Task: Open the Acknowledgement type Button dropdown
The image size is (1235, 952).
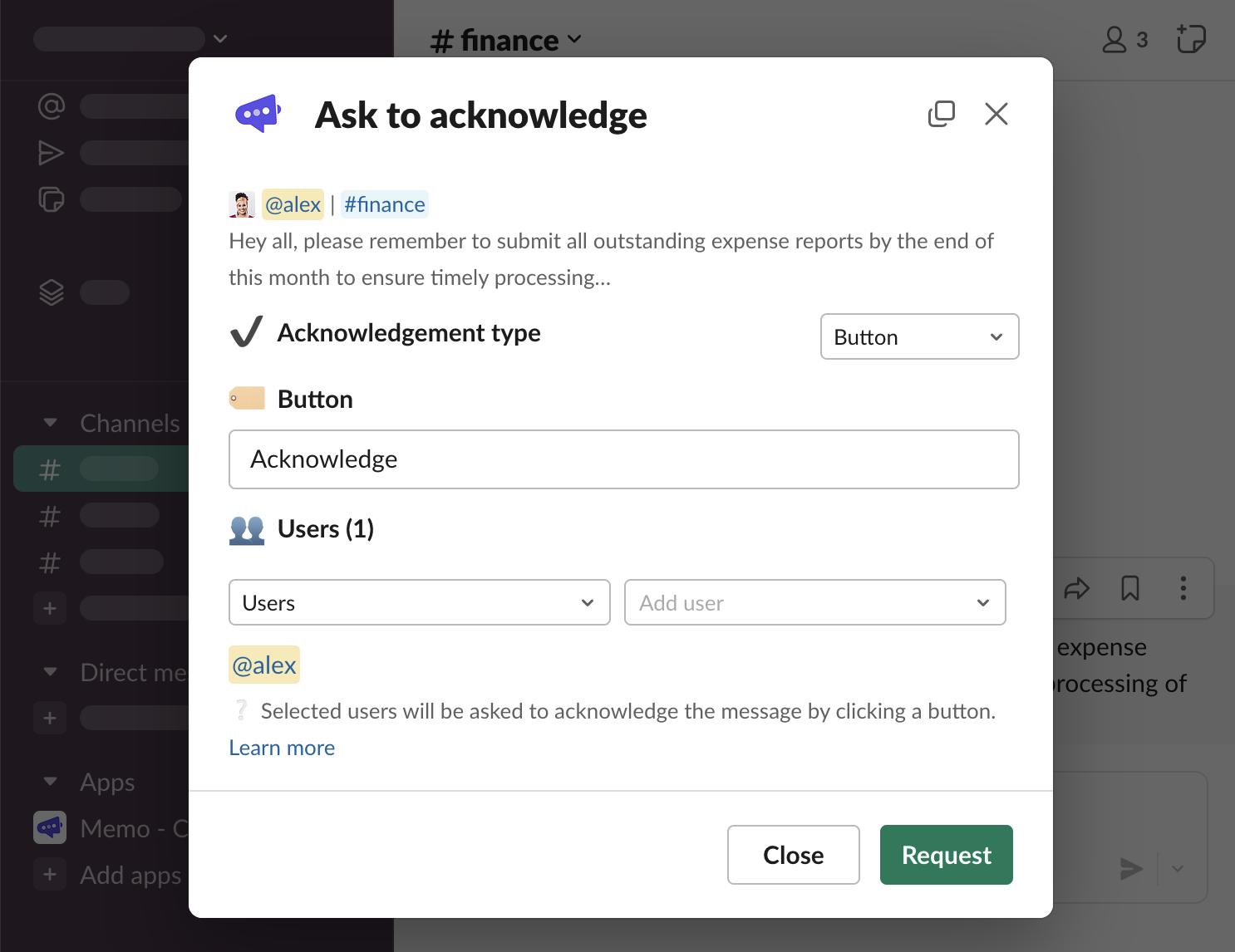Action: 919,337
